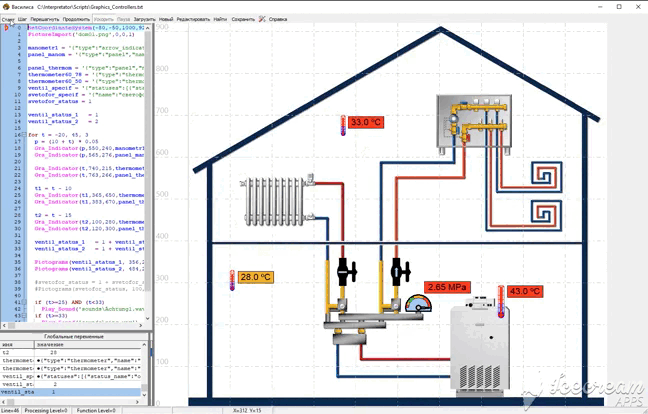Click thermometer icon beside 43.0 °C
The width and height of the screenshot is (648, 414).
(x=501, y=302)
